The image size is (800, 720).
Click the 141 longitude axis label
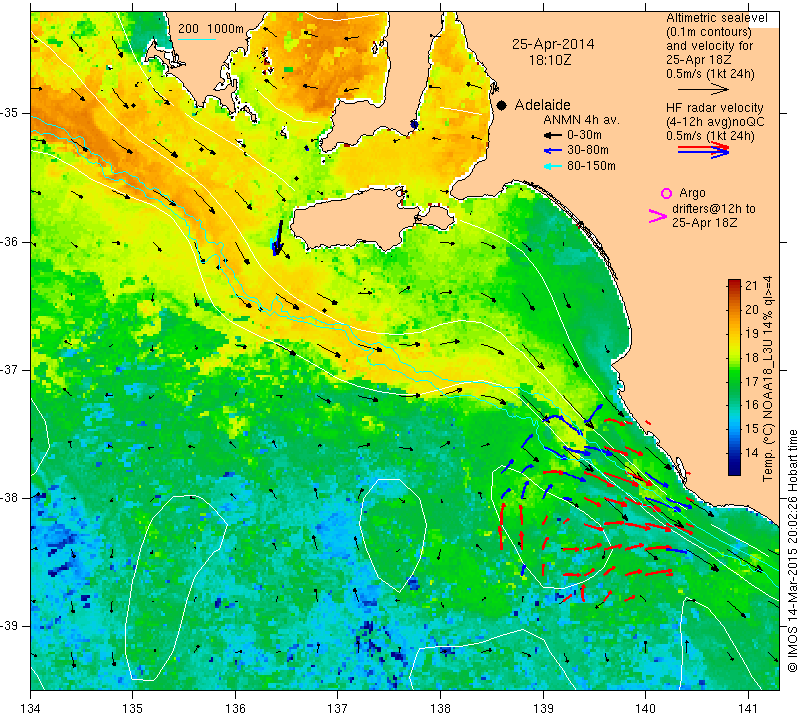point(748,709)
